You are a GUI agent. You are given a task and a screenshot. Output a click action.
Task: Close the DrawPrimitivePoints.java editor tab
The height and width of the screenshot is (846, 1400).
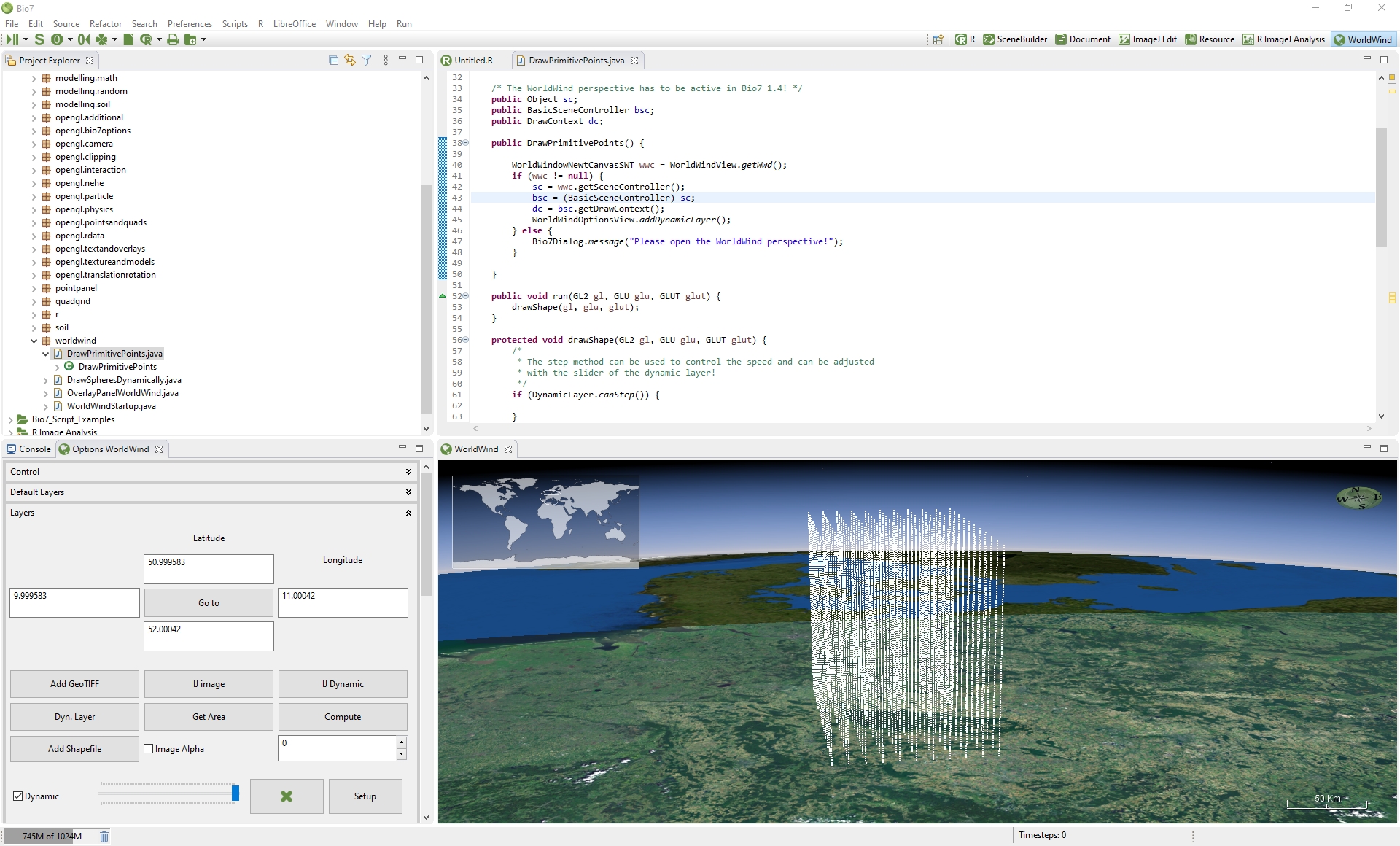click(634, 61)
